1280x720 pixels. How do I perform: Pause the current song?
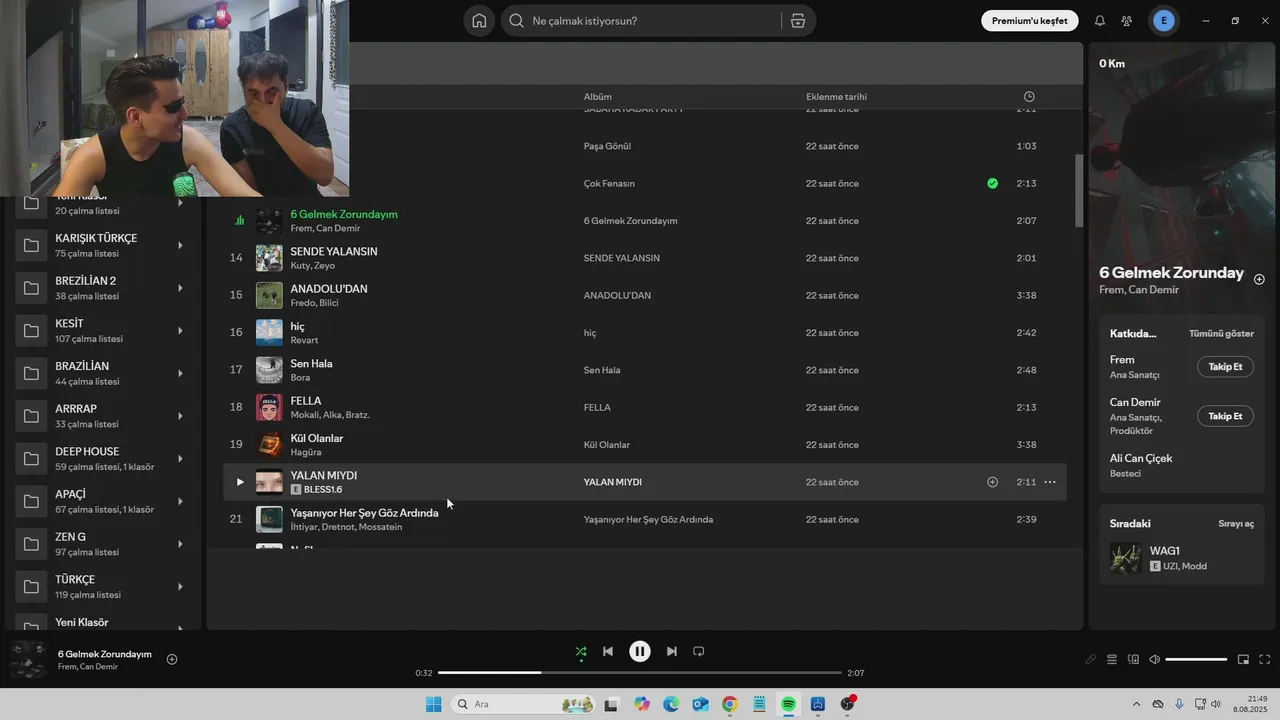tap(640, 651)
